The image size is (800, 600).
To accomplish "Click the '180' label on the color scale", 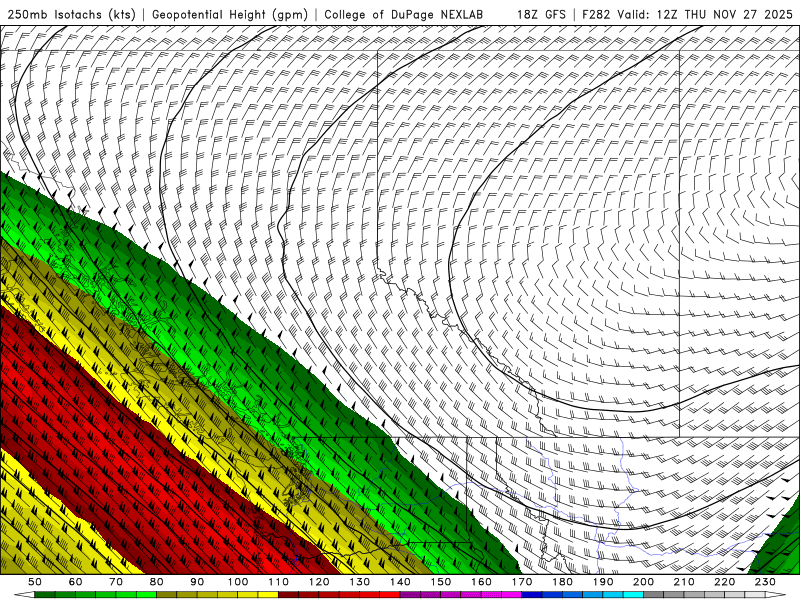I will click(562, 582).
